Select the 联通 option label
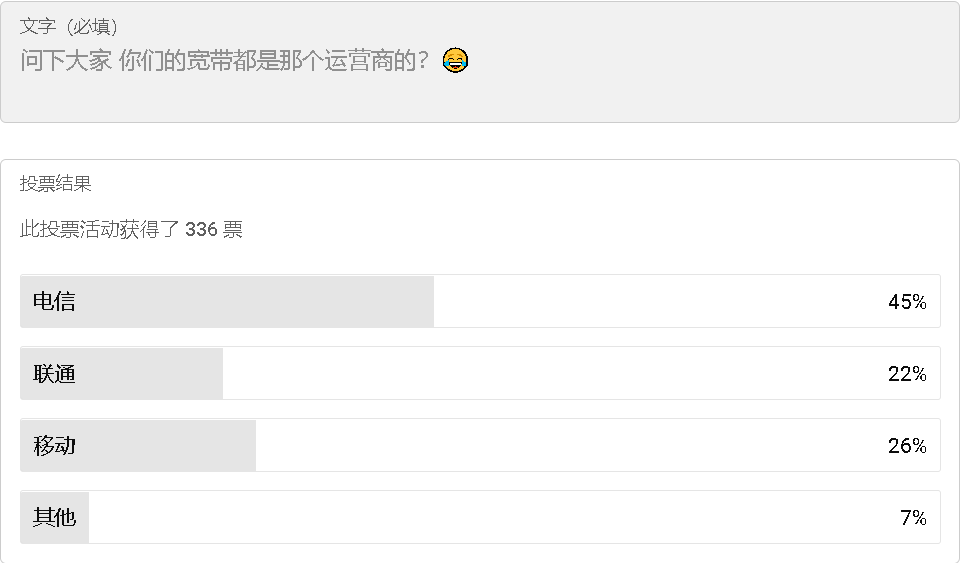This screenshot has height=563, width=960. click(54, 374)
